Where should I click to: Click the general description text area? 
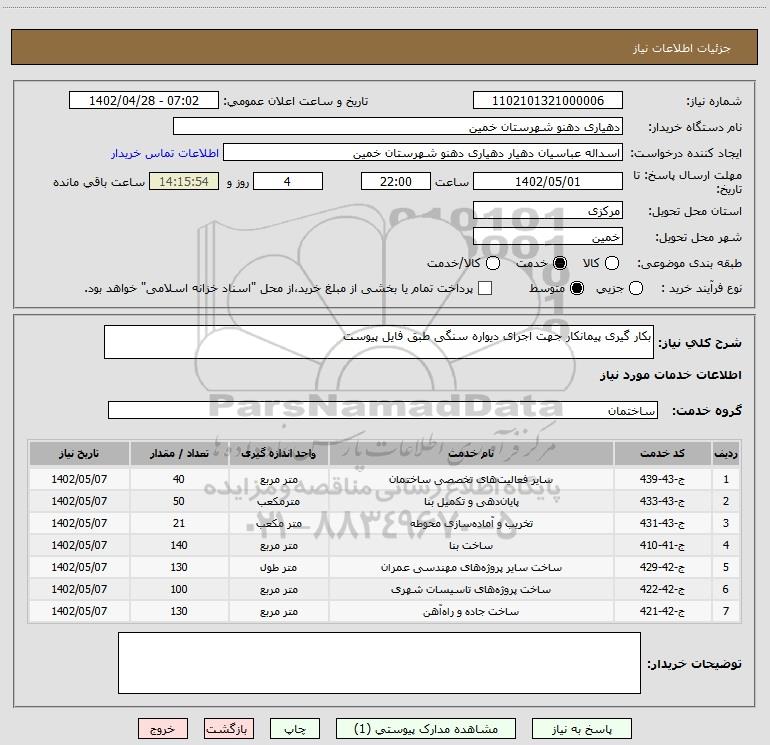pyautogui.click(x=379, y=342)
